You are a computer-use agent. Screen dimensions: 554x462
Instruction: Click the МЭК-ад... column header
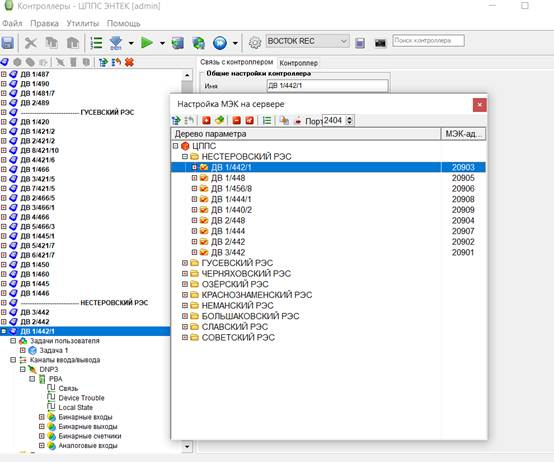tap(463, 134)
